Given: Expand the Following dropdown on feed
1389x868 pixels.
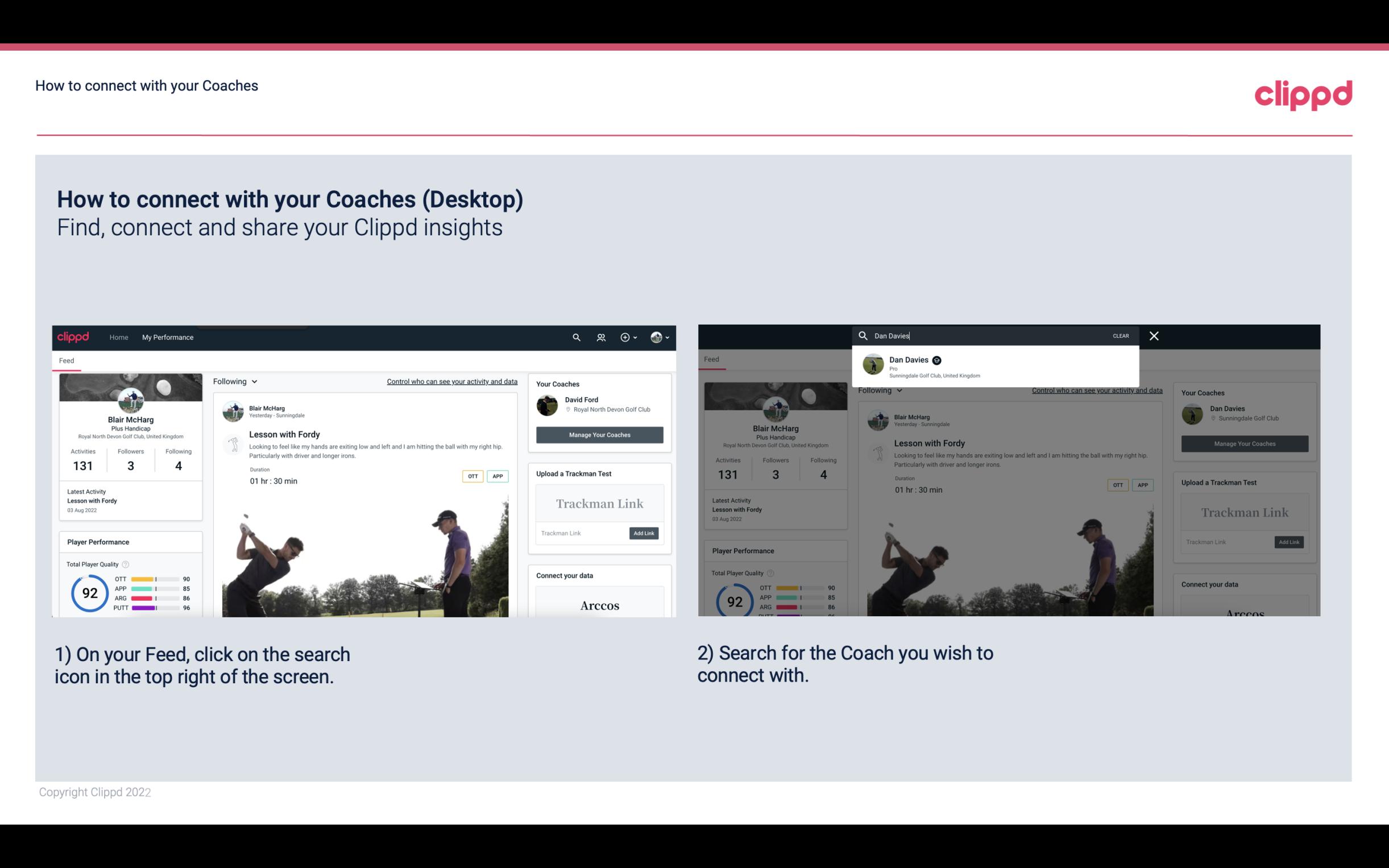Looking at the screenshot, I should (236, 381).
